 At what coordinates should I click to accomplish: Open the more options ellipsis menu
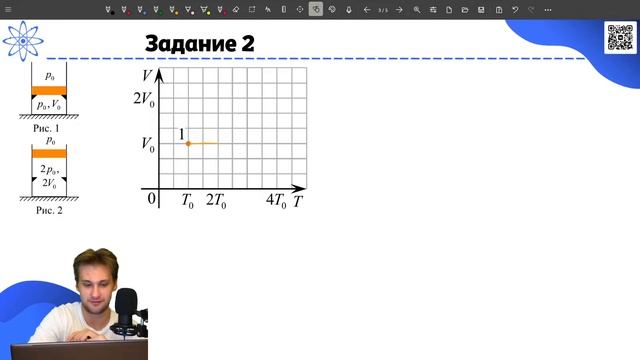click(548, 10)
